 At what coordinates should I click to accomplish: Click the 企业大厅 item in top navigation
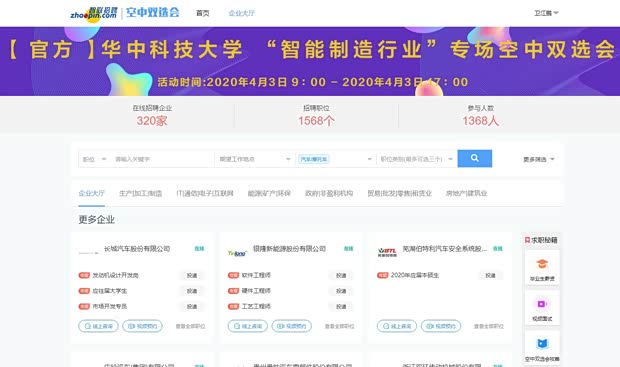(242, 13)
